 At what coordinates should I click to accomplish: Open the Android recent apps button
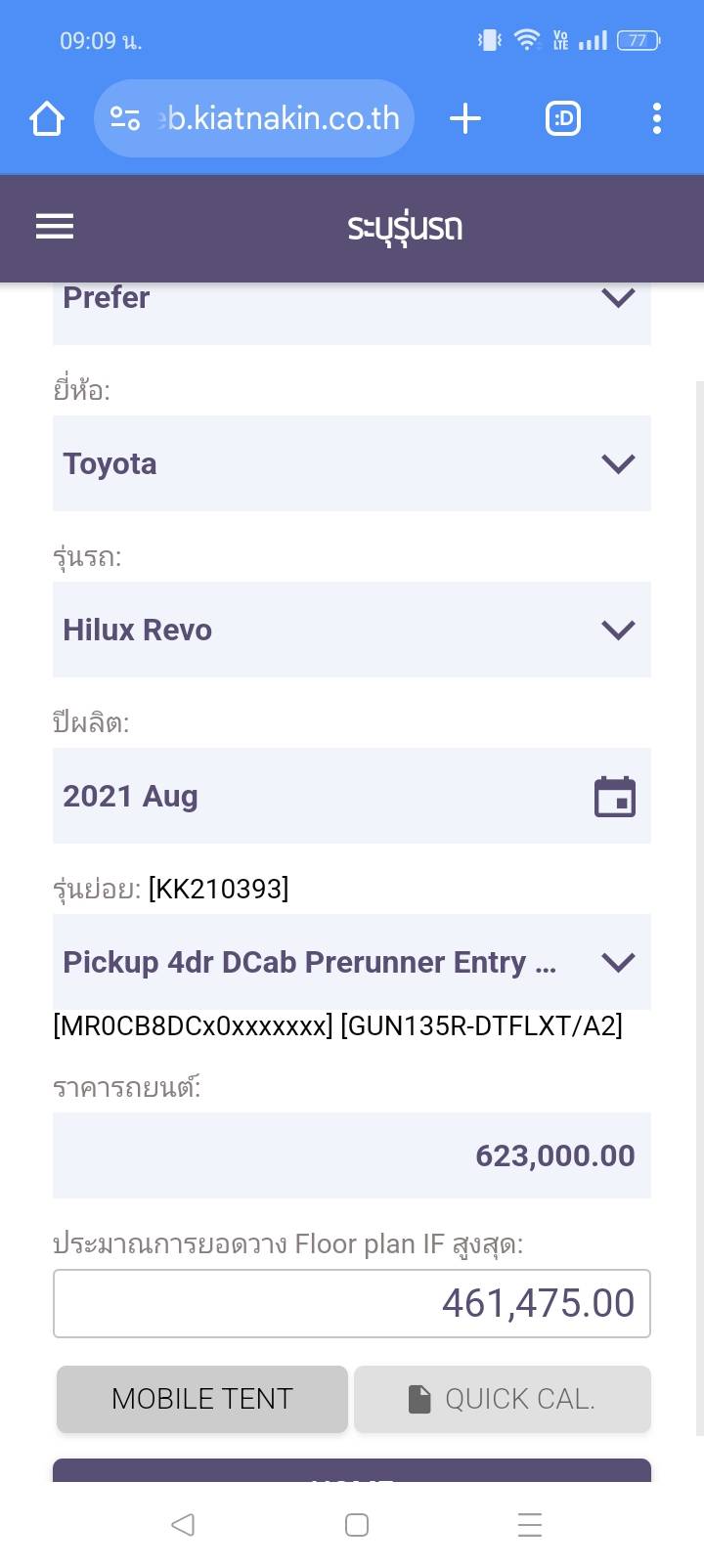530,1525
